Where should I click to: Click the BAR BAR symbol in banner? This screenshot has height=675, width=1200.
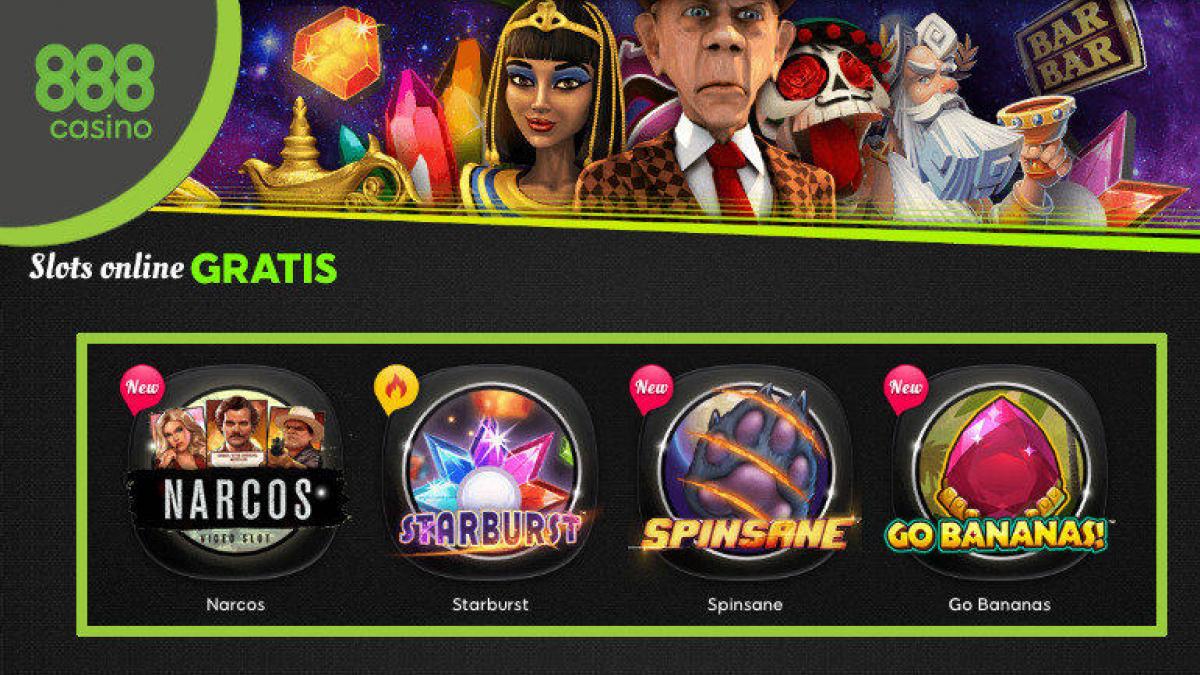pyautogui.click(x=1078, y=48)
